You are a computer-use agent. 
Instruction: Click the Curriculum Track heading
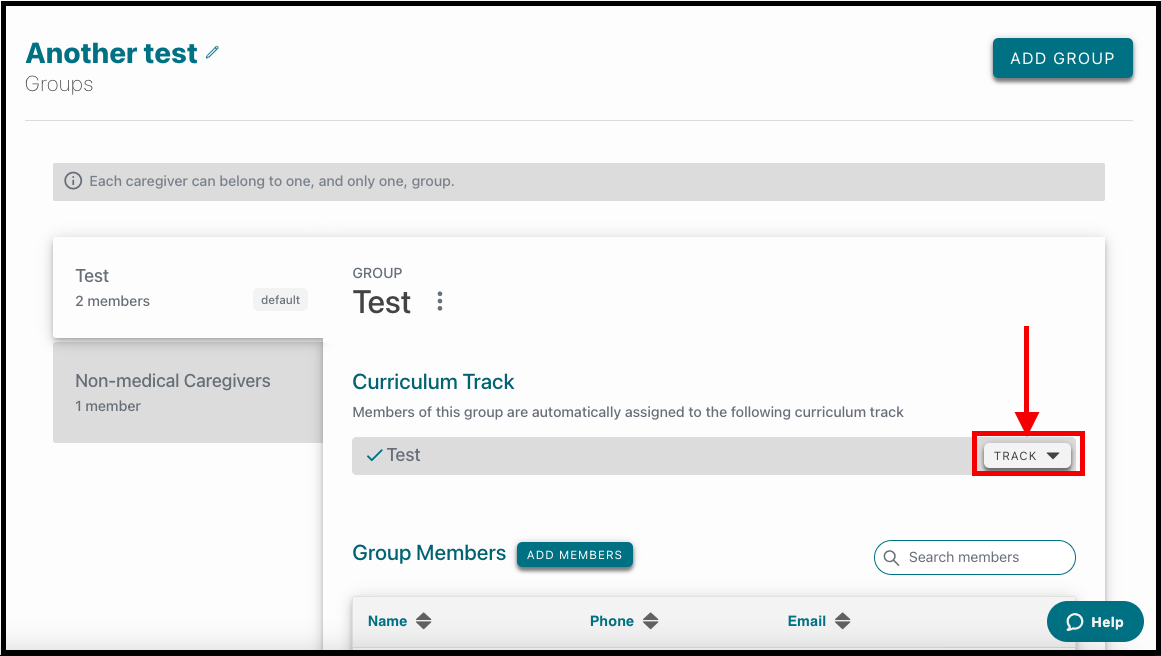(x=433, y=382)
